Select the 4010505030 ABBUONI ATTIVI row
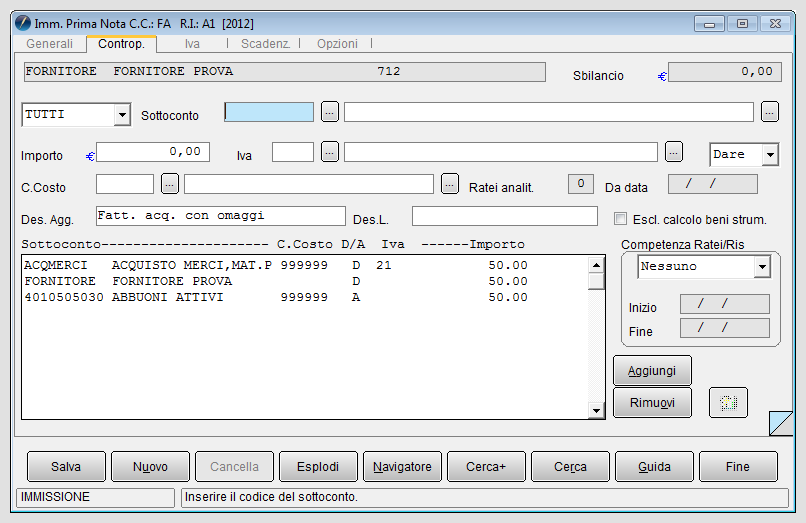This screenshot has width=806, height=523. [305, 297]
